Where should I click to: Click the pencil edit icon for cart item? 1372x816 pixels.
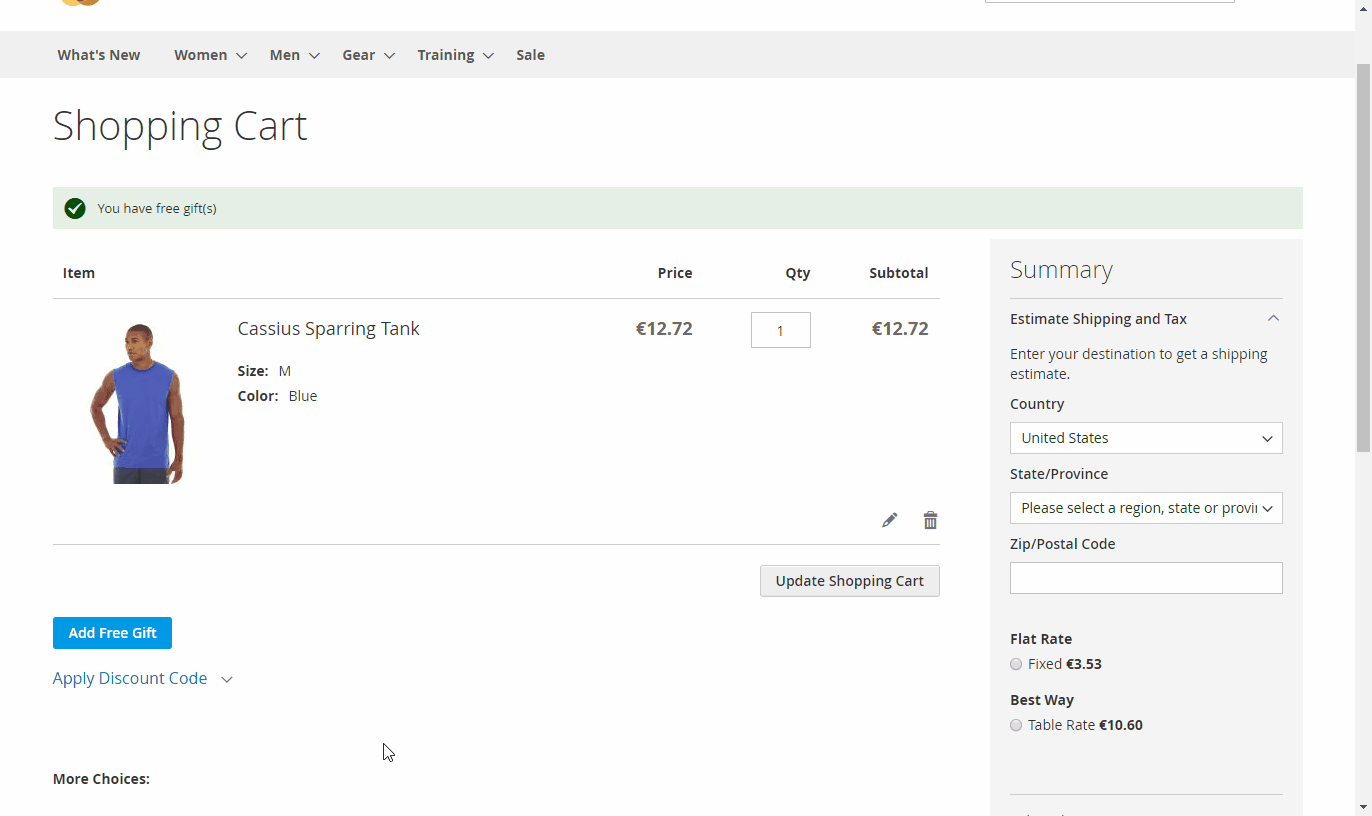pyautogui.click(x=889, y=520)
